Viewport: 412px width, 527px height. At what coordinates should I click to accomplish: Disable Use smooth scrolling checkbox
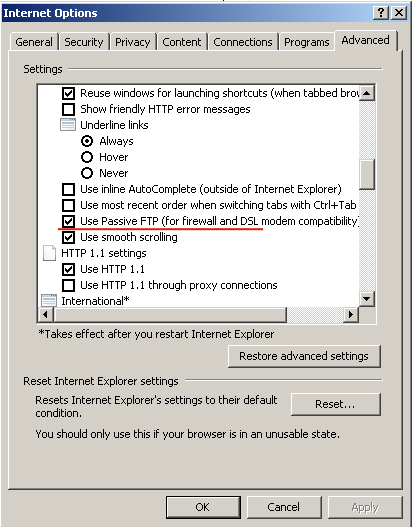click(68, 237)
